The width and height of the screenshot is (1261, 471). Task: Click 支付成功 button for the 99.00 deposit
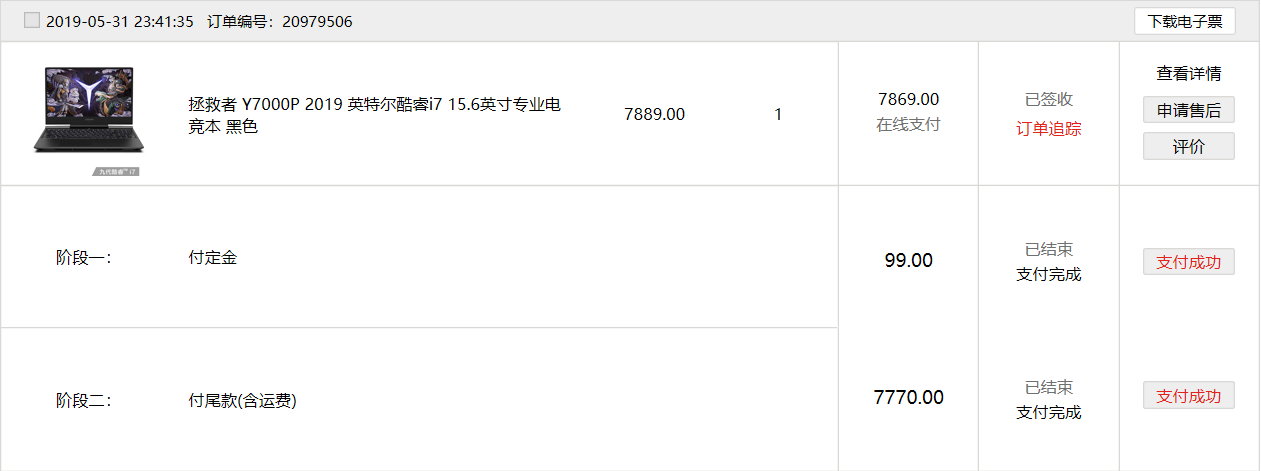click(1189, 262)
